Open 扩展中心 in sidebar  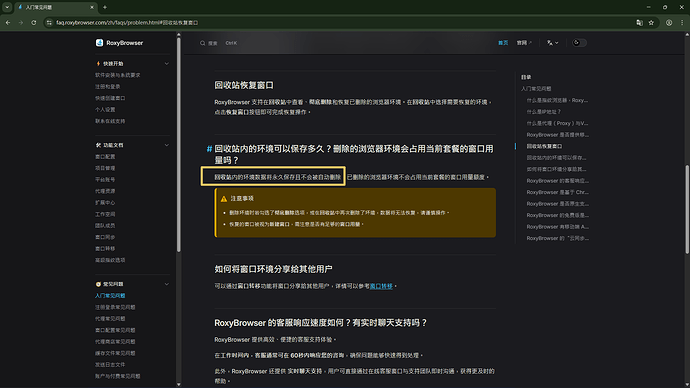(x=105, y=203)
